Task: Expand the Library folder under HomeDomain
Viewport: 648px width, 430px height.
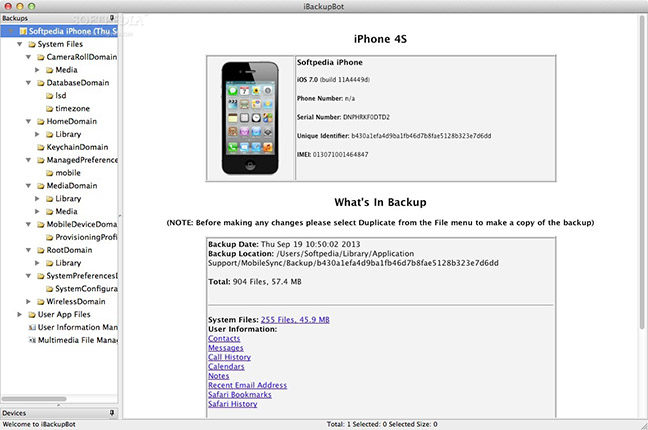Action: [37, 134]
